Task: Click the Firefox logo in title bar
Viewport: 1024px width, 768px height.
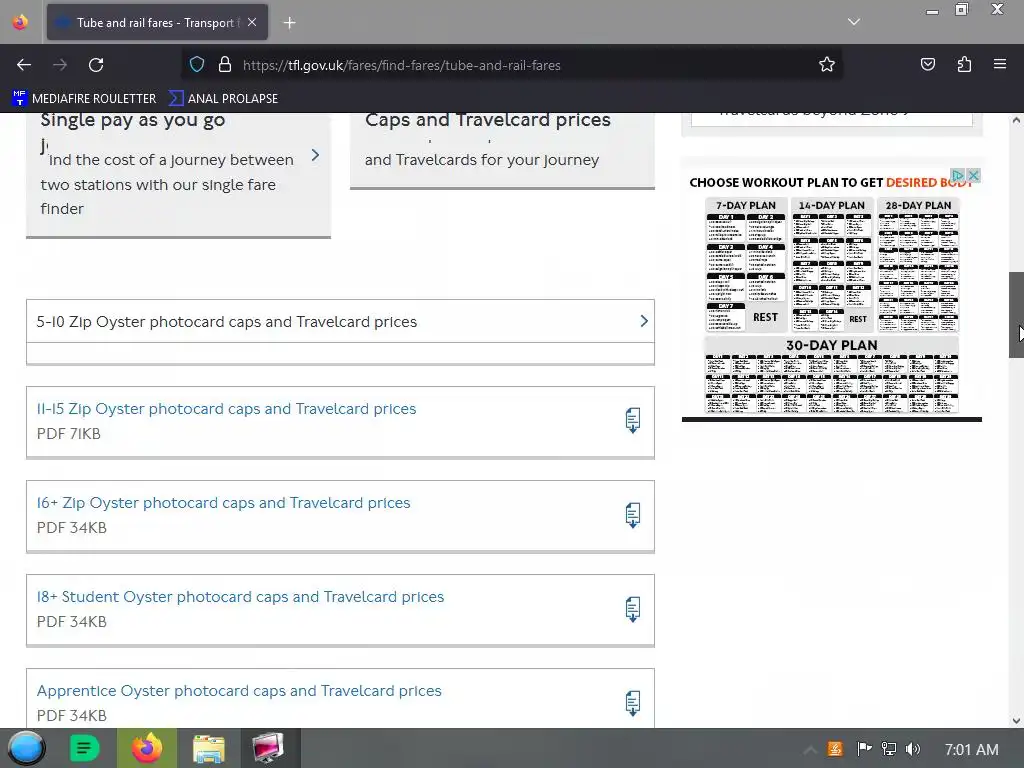Action: 20,22
